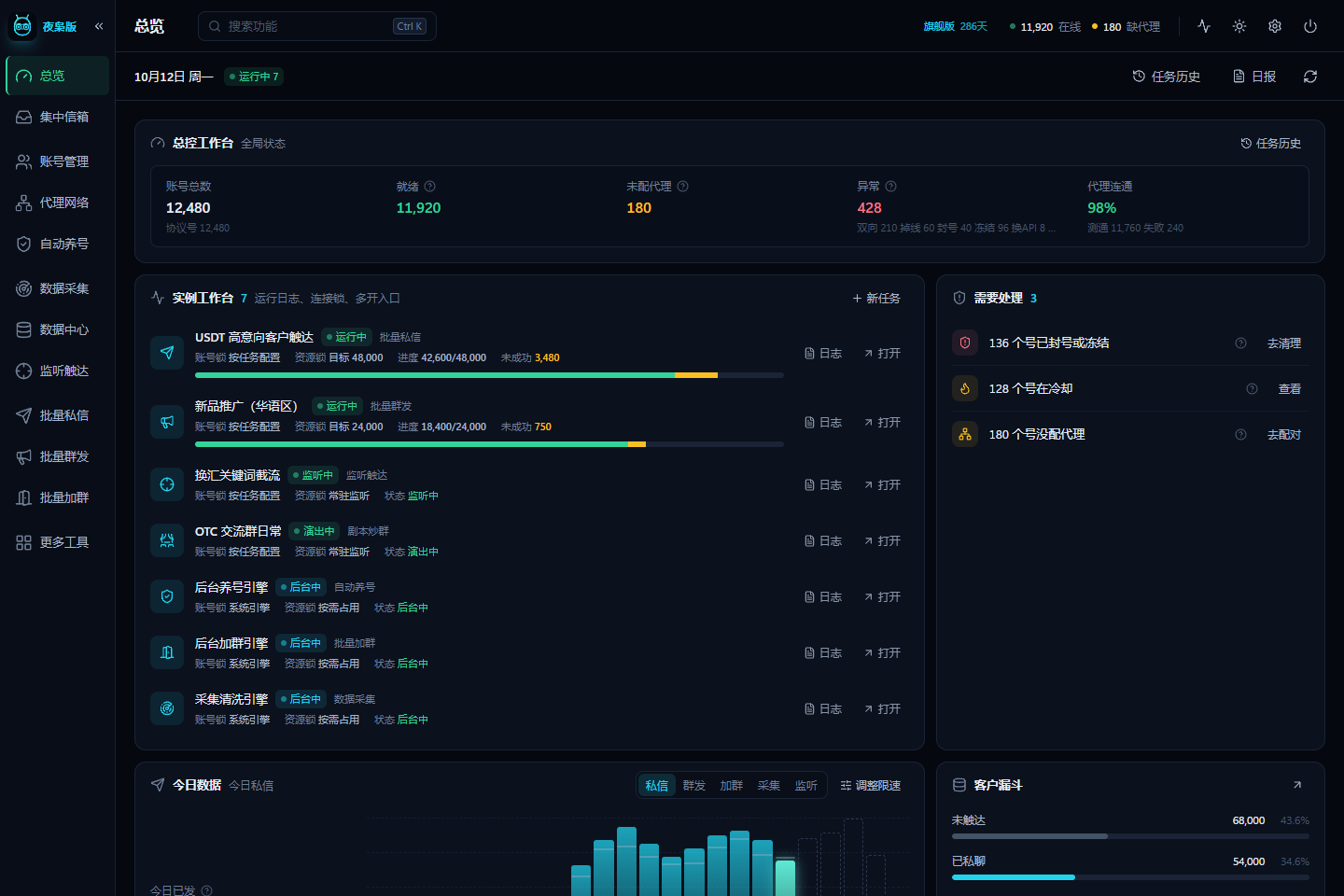Click the 旗舰版 286天 plan label
The width and height of the screenshot is (1344, 896).
(x=956, y=26)
